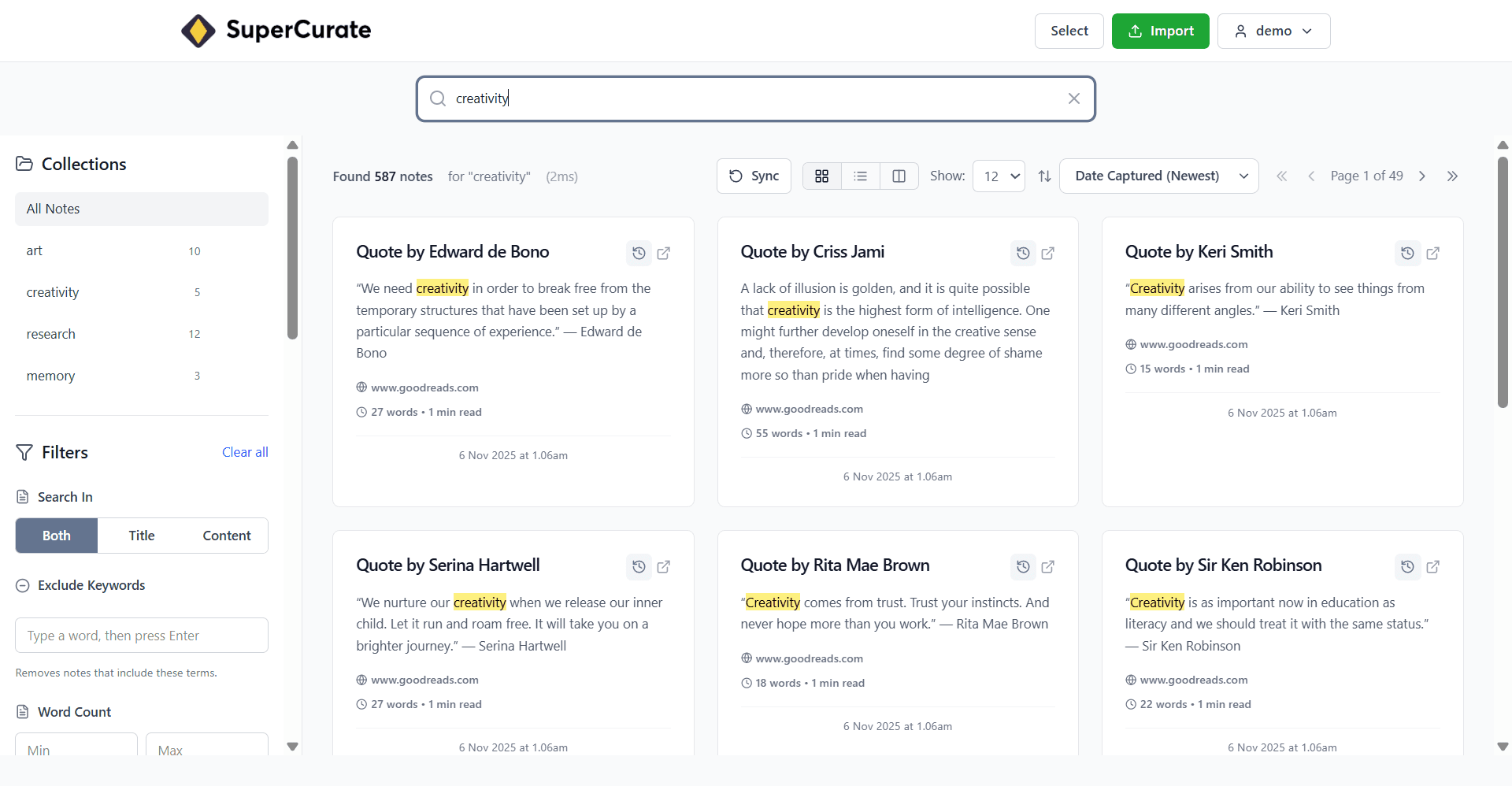1512x786 pixels.
Task: Toggle the sort direction arrows
Action: [x=1045, y=176]
